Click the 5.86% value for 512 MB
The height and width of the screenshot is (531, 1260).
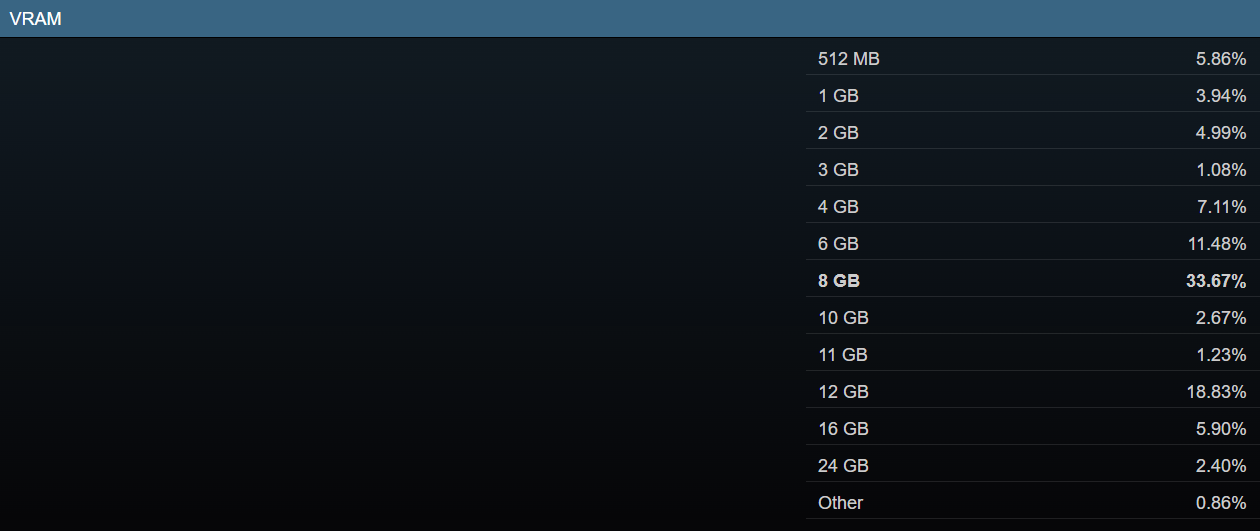point(1221,59)
